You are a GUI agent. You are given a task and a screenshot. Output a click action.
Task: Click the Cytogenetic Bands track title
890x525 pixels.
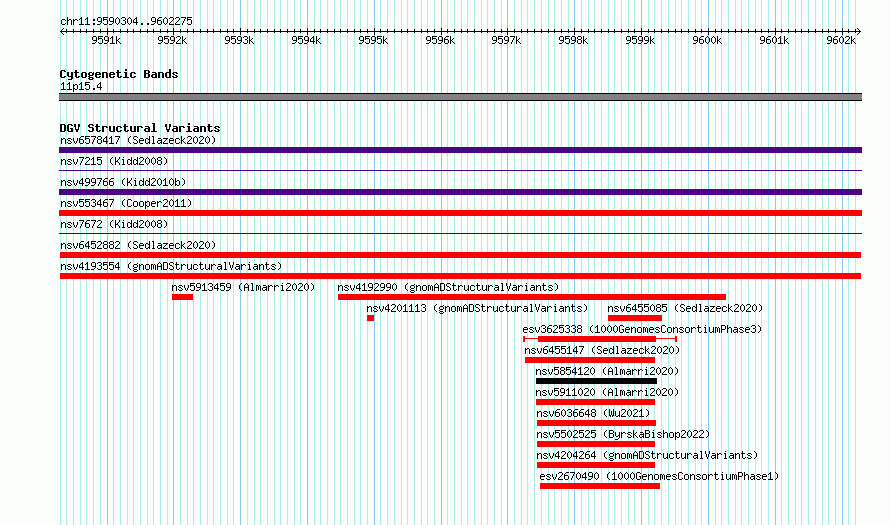[119, 74]
